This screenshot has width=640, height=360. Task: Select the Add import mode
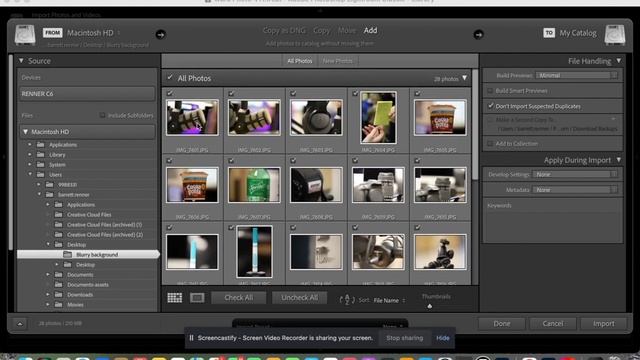pos(371,30)
